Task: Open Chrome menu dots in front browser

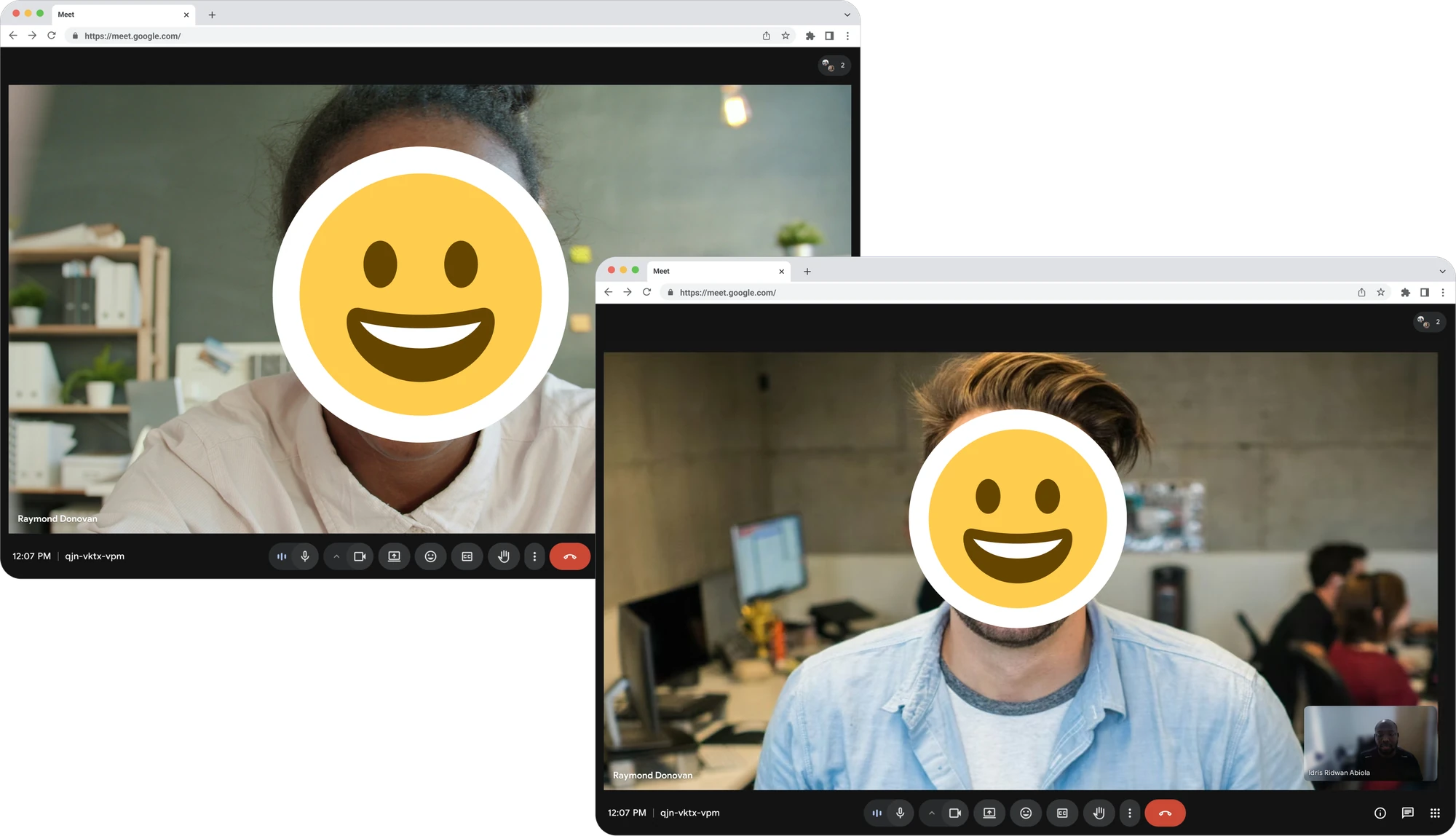Action: tap(1443, 292)
